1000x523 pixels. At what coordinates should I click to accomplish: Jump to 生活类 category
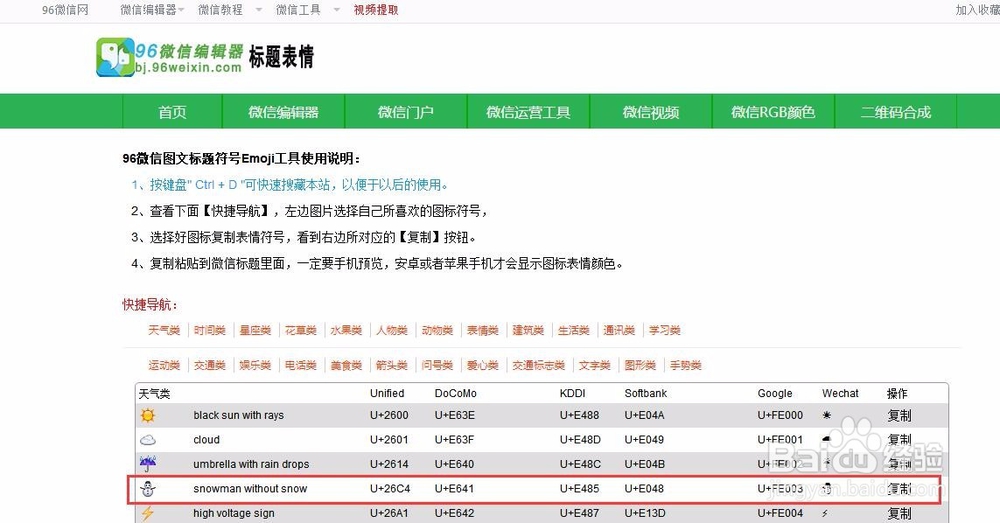coord(573,330)
